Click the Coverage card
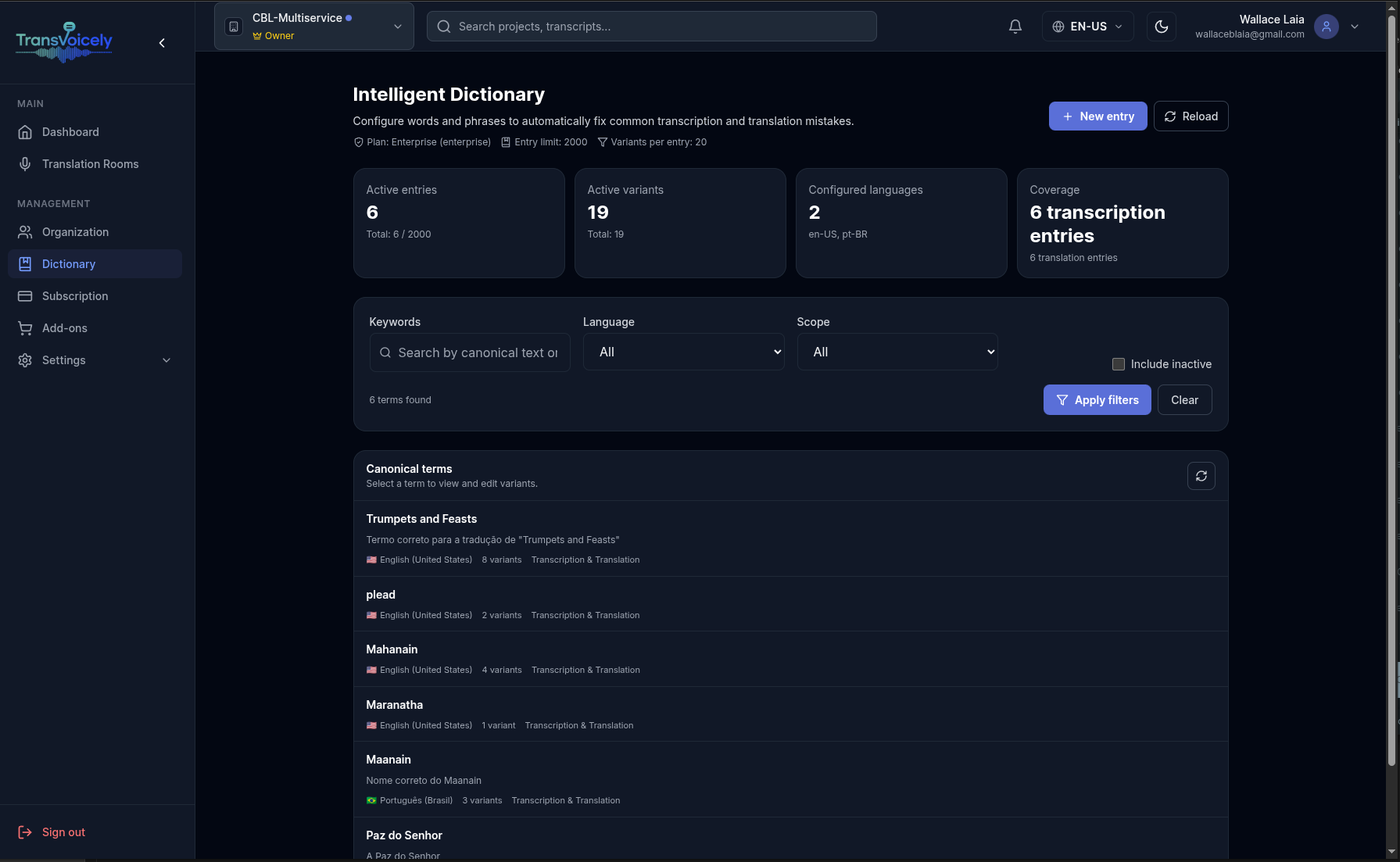 point(1123,223)
